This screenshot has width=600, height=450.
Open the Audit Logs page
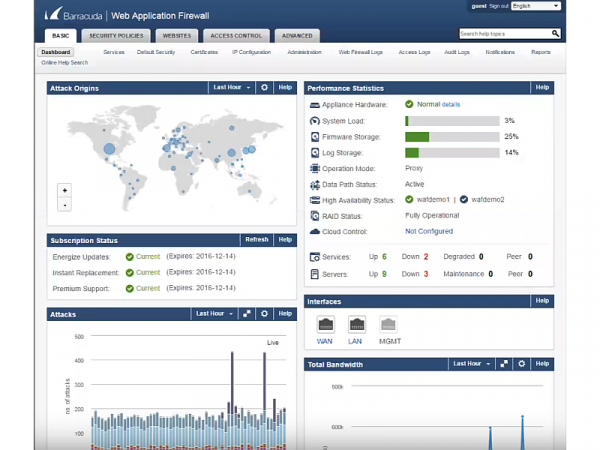[457, 52]
